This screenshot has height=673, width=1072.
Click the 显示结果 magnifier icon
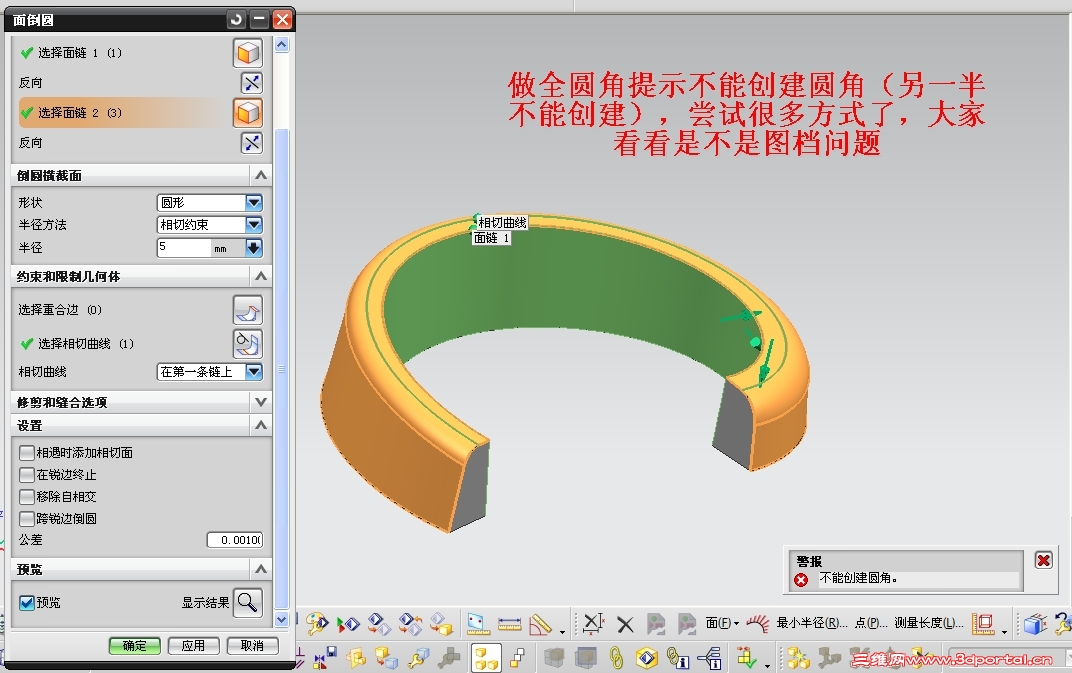click(x=247, y=603)
